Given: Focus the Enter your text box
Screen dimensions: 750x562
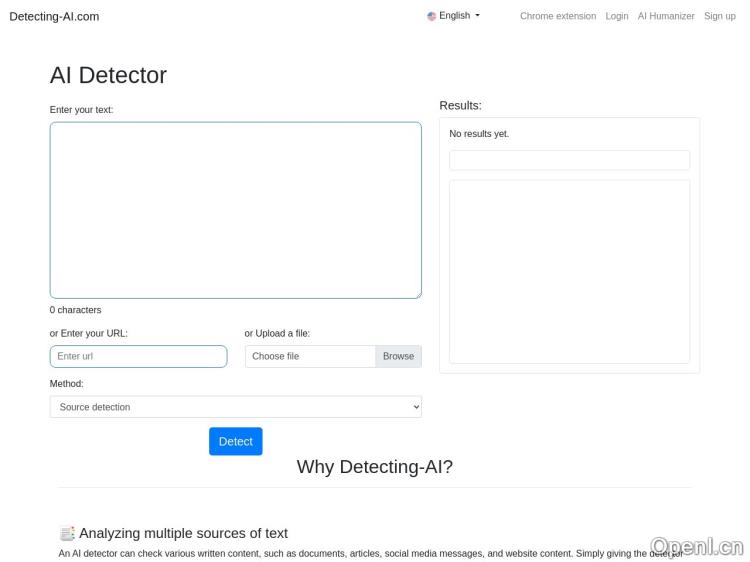Looking at the screenshot, I should pyautogui.click(x=235, y=210).
